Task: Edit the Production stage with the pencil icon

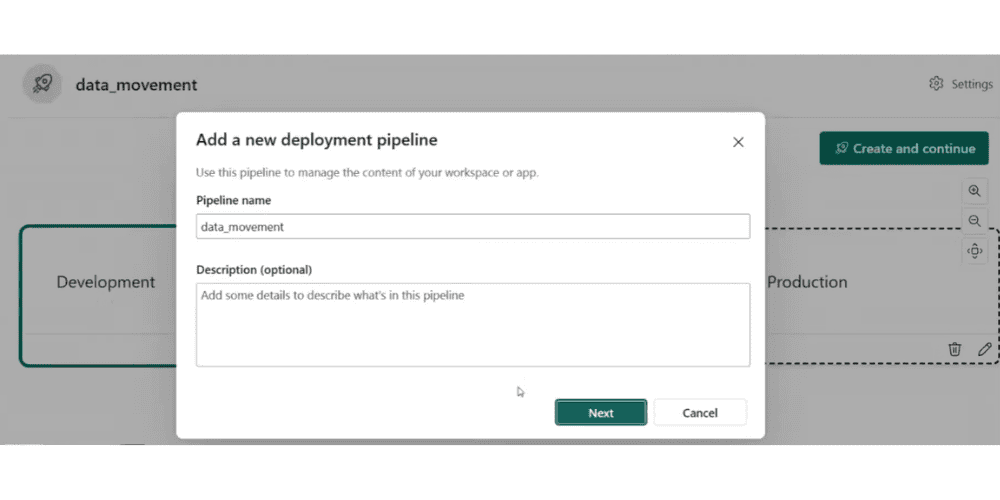Action: coord(984,349)
